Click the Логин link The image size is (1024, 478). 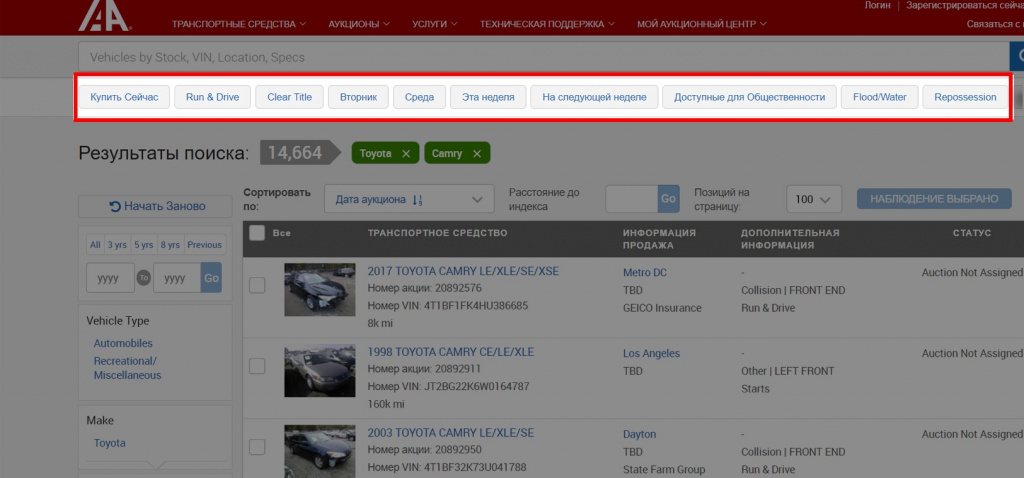click(877, 5)
